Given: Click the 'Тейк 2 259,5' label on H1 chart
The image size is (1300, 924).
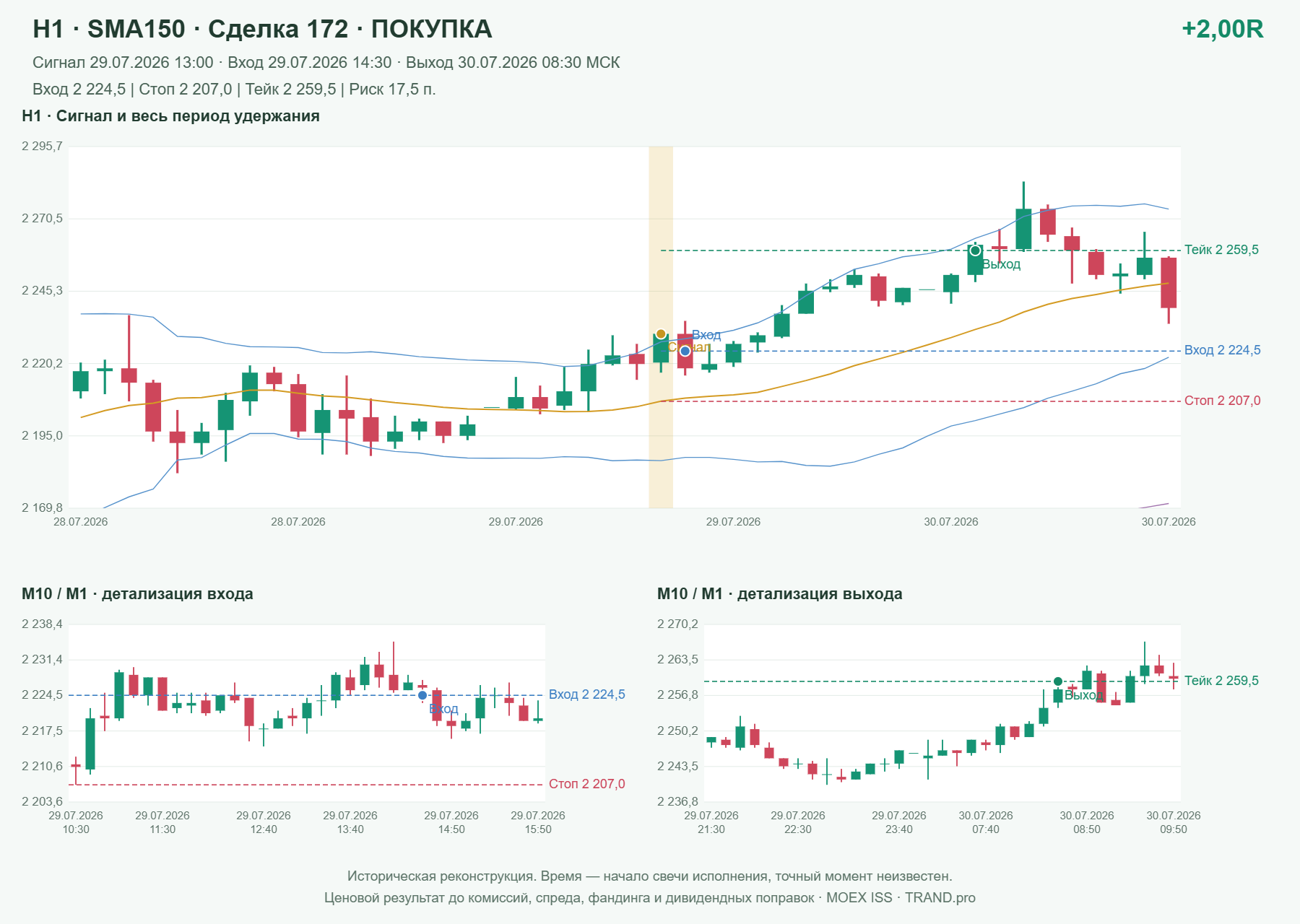Looking at the screenshot, I should point(1221,250).
